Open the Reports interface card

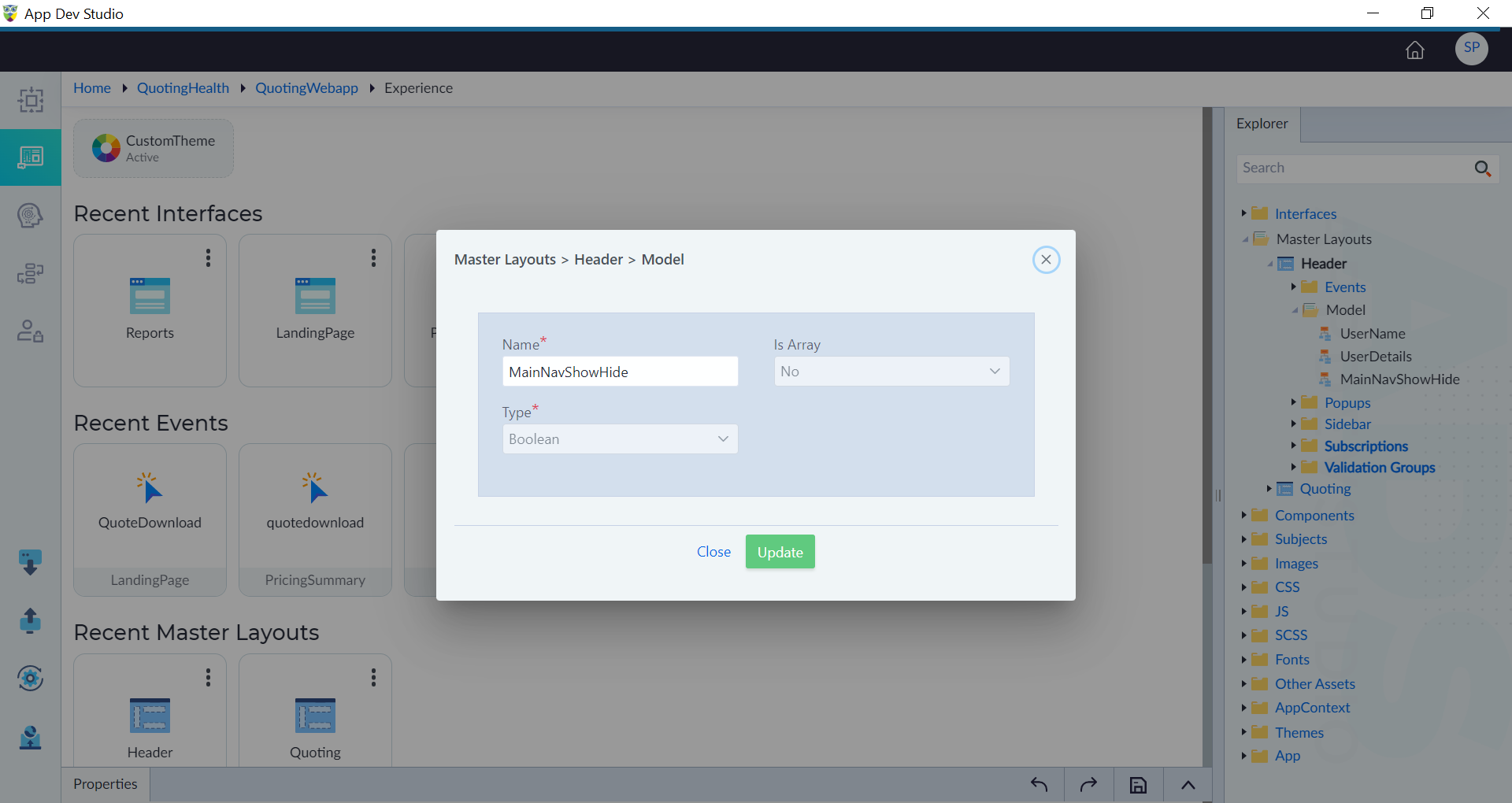click(x=150, y=310)
